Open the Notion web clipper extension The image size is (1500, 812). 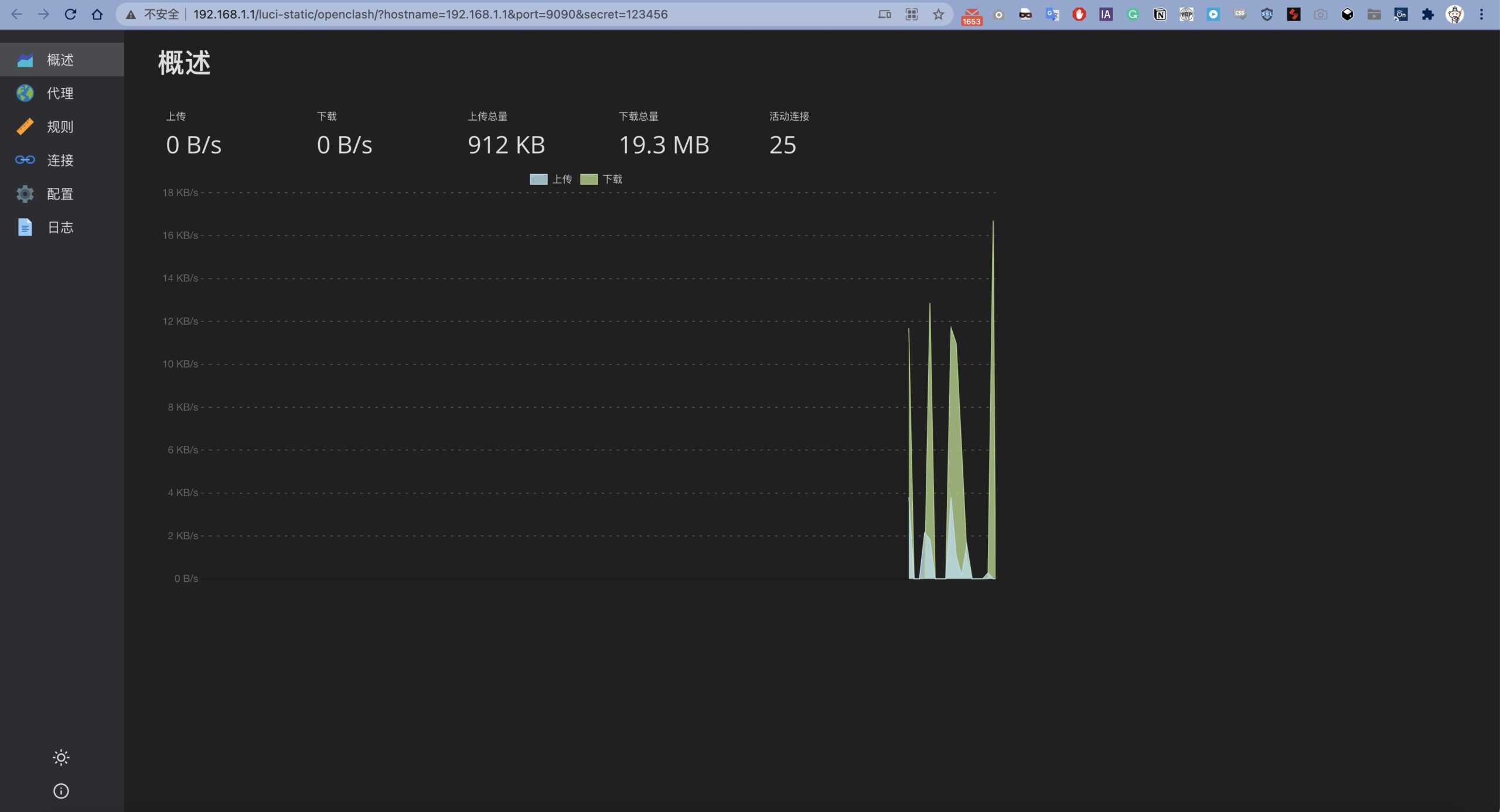click(1160, 15)
